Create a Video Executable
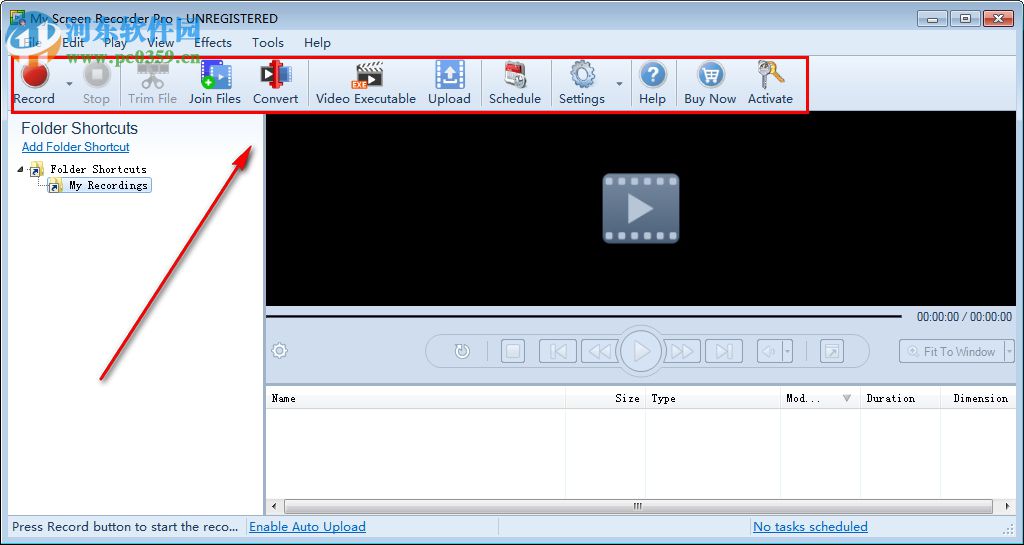This screenshot has width=1024, height=545. (x=366, y=84)
